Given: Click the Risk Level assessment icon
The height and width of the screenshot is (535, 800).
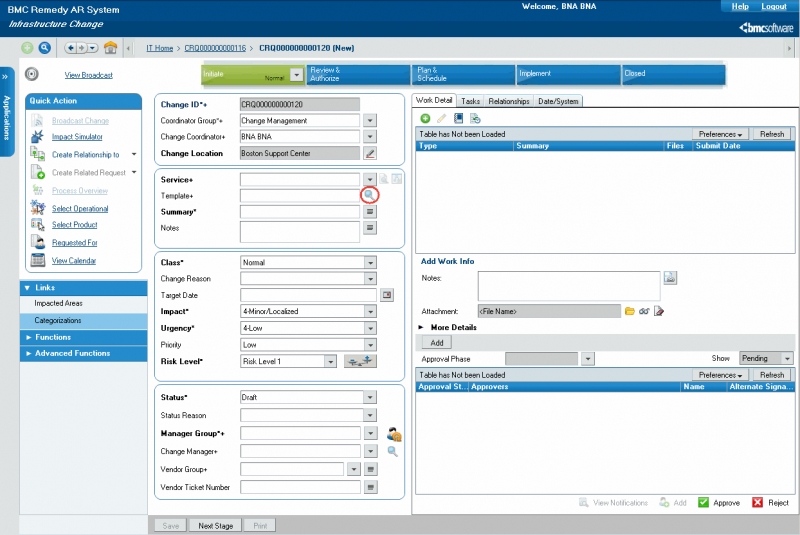Looking at the screenshot, I should [x=360, y=361].
